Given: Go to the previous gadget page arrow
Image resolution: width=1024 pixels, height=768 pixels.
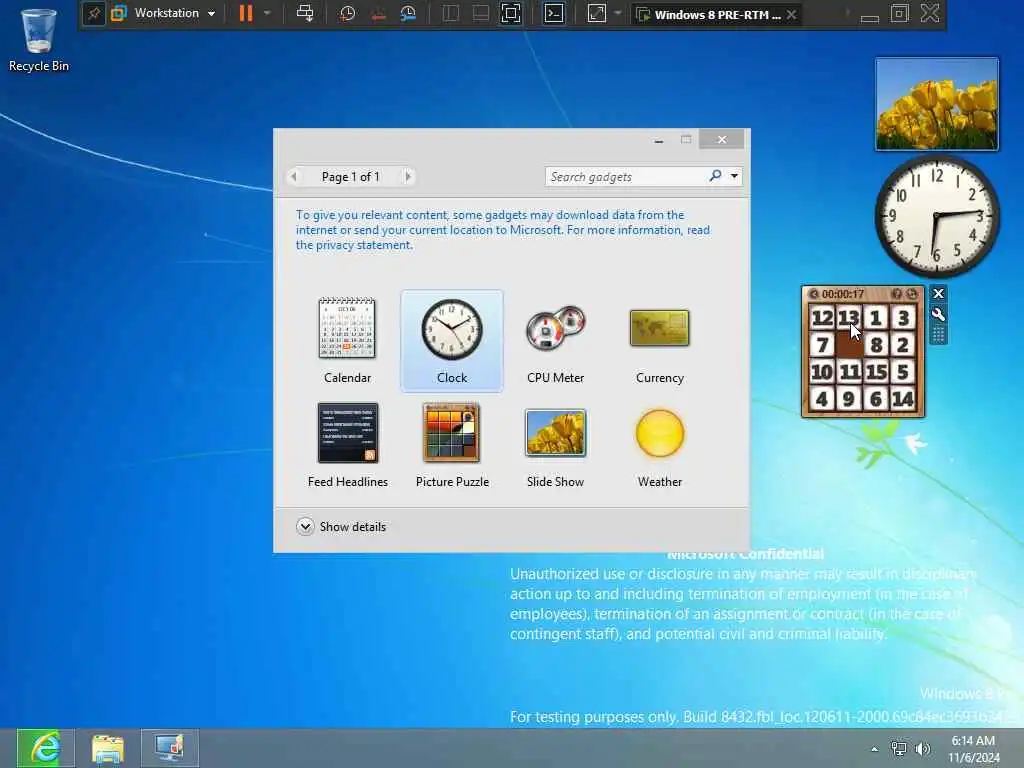Looking at the screenshot, I should [294, 176].
